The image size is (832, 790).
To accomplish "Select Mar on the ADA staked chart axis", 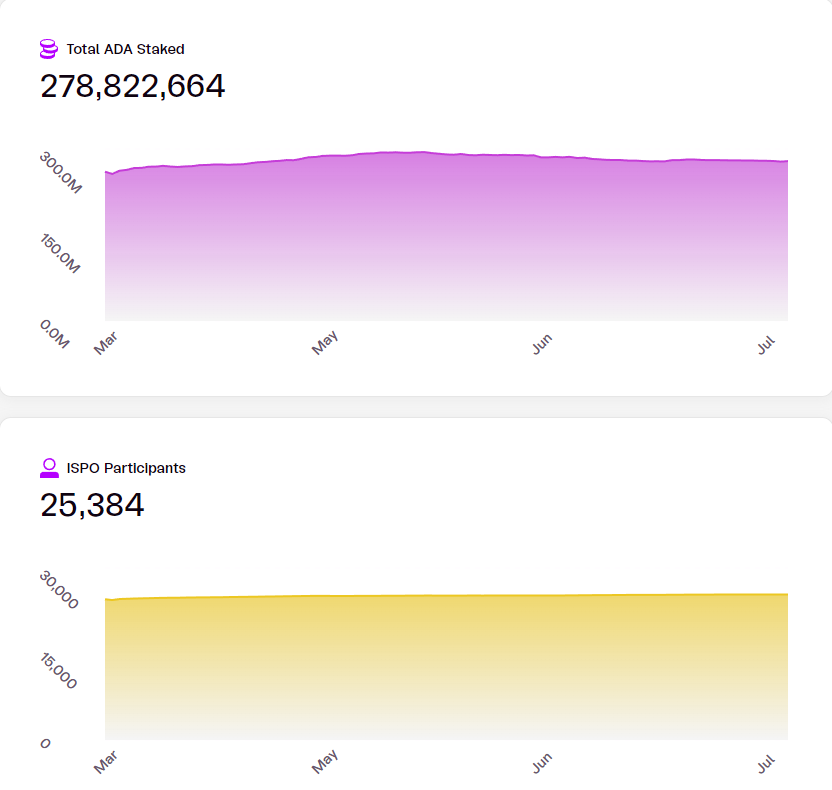I will point(105,344).
